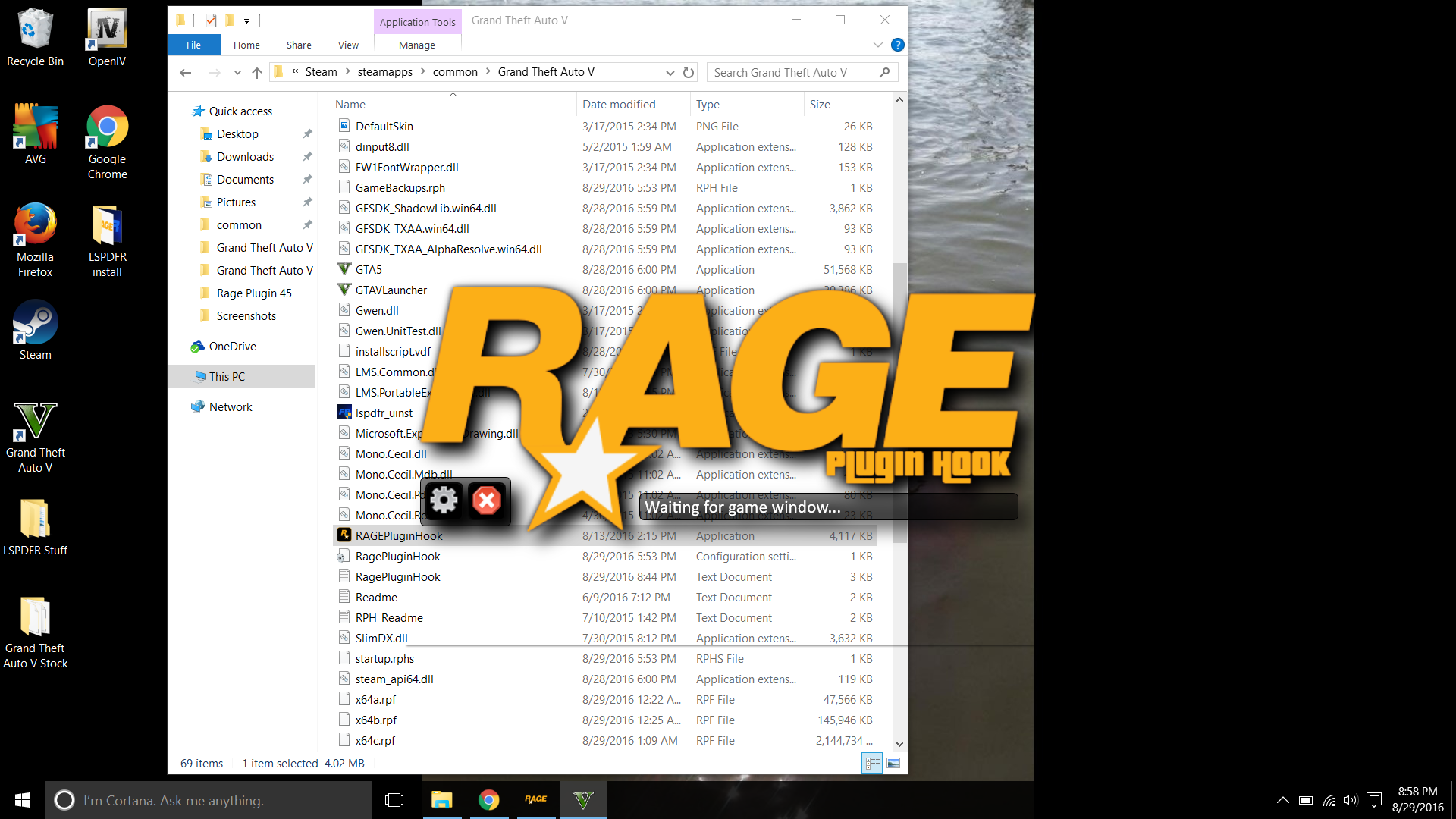1456x819 pixels.
Task: Go up one folder level arrow
Action: (x=257, y=73)
